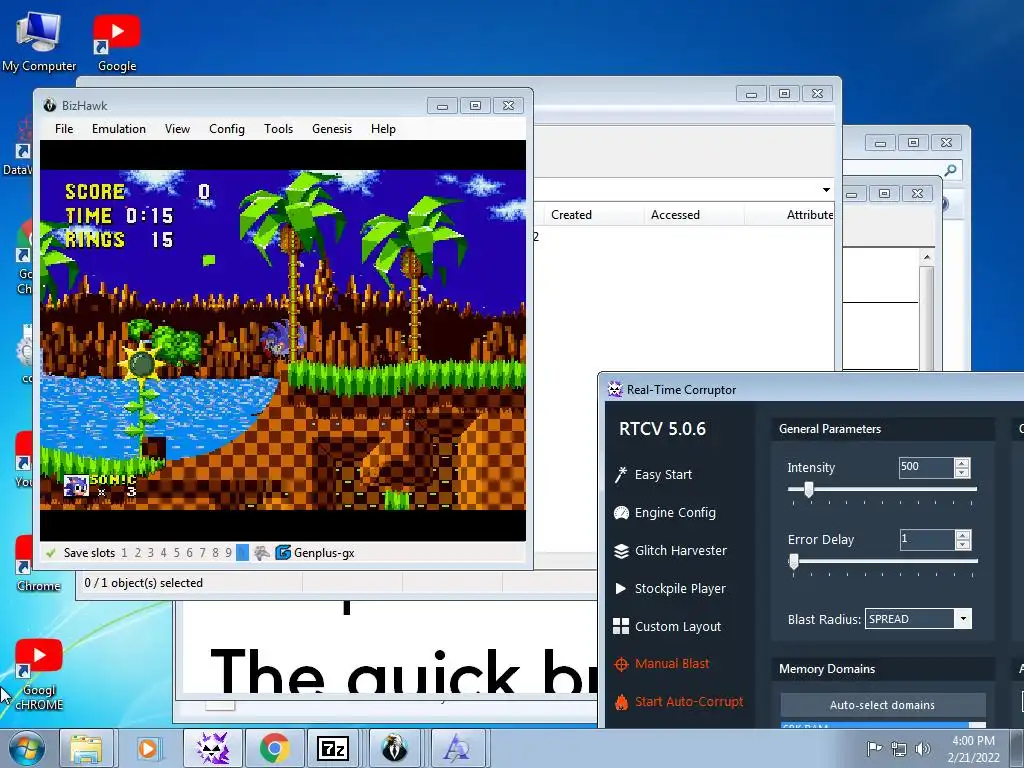
Task: Decrease Error Delay with the down arrow
Action: coord(962,544)
